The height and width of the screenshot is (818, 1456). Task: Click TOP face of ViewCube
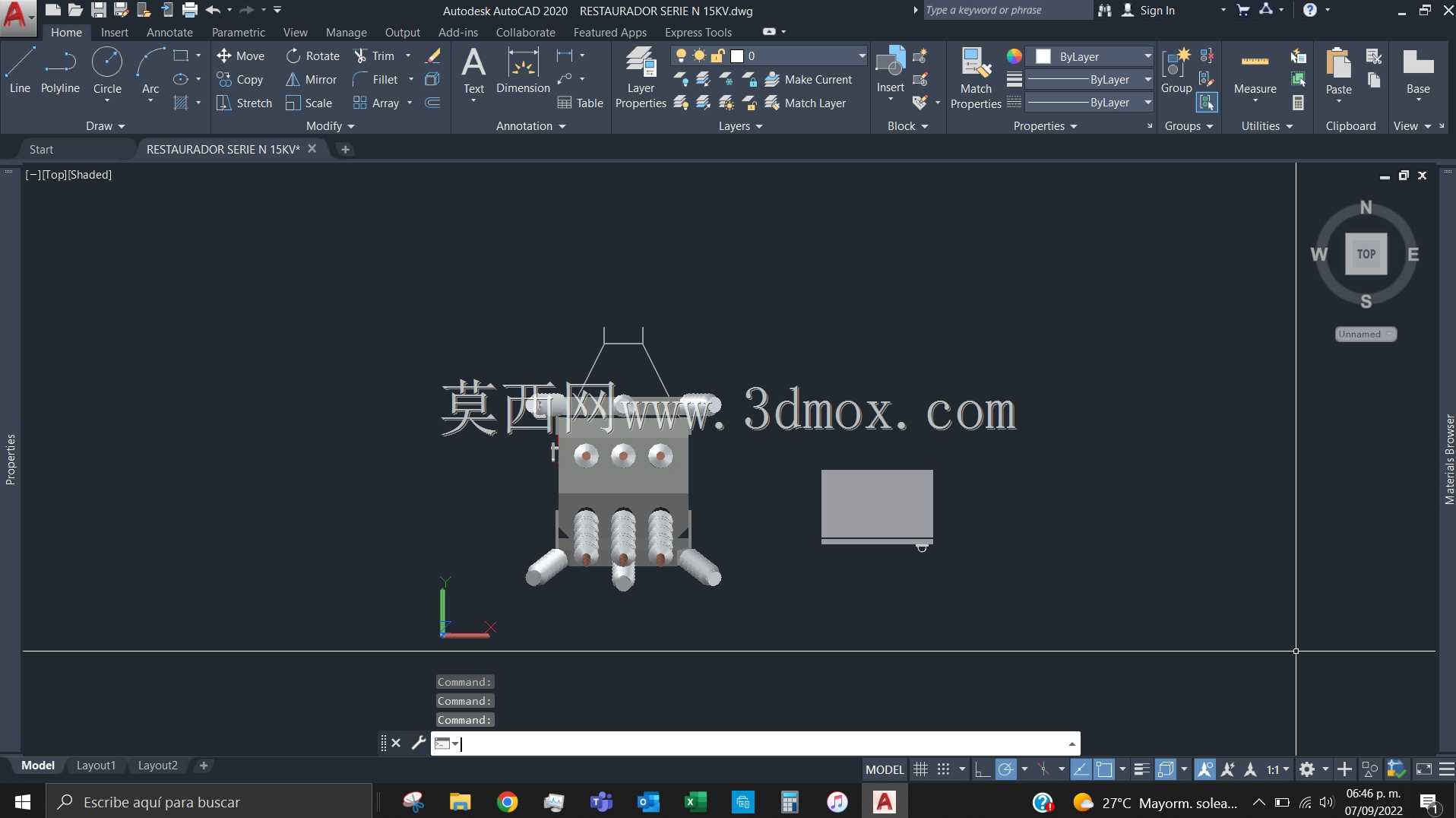tap(1366, 254)
